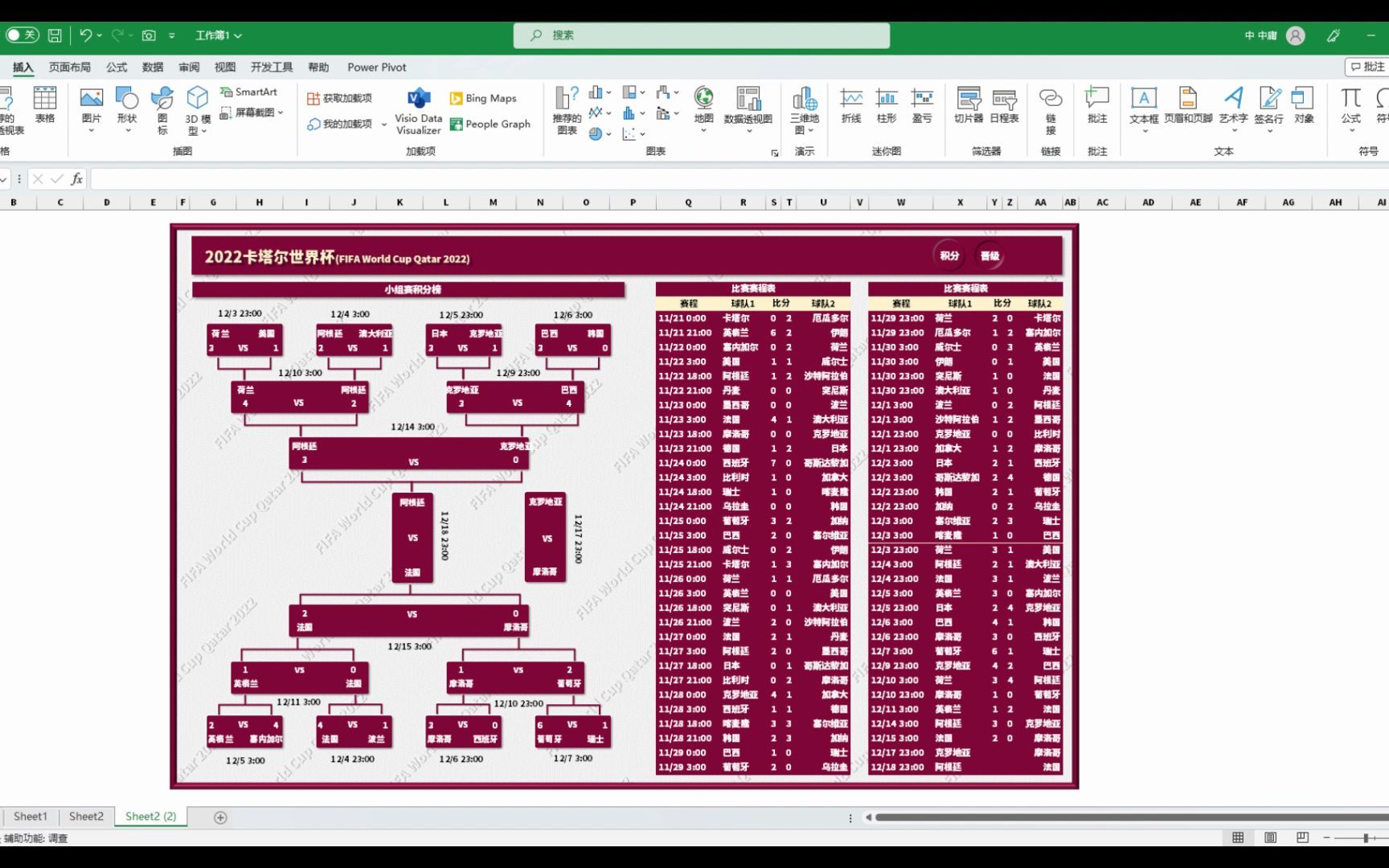Undo the last action
Screen dimensions: 1389x868
[85, 35]
